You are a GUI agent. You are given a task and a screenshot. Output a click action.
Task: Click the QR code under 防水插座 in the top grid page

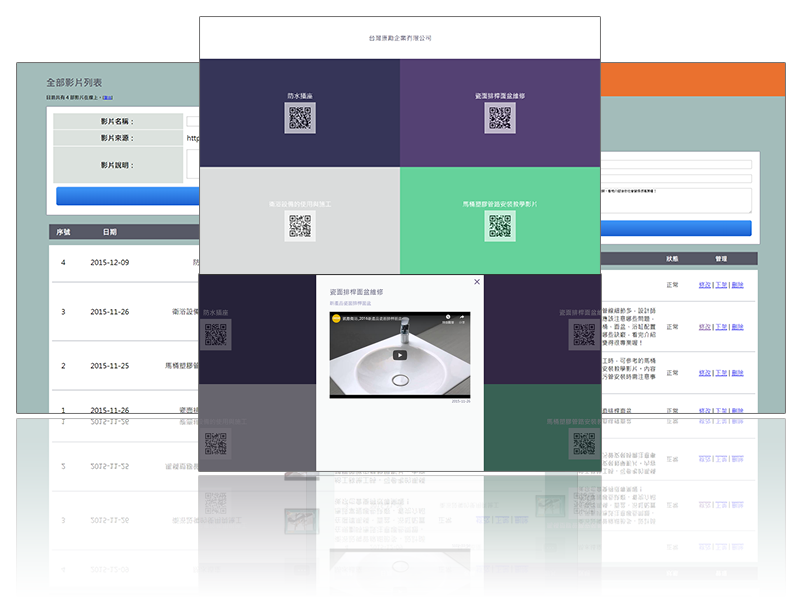[x=300, y=118]
